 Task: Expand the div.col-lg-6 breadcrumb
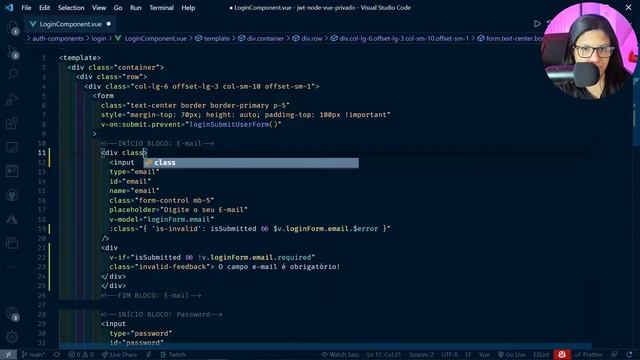pyautogui.click(x=400, y=38)
